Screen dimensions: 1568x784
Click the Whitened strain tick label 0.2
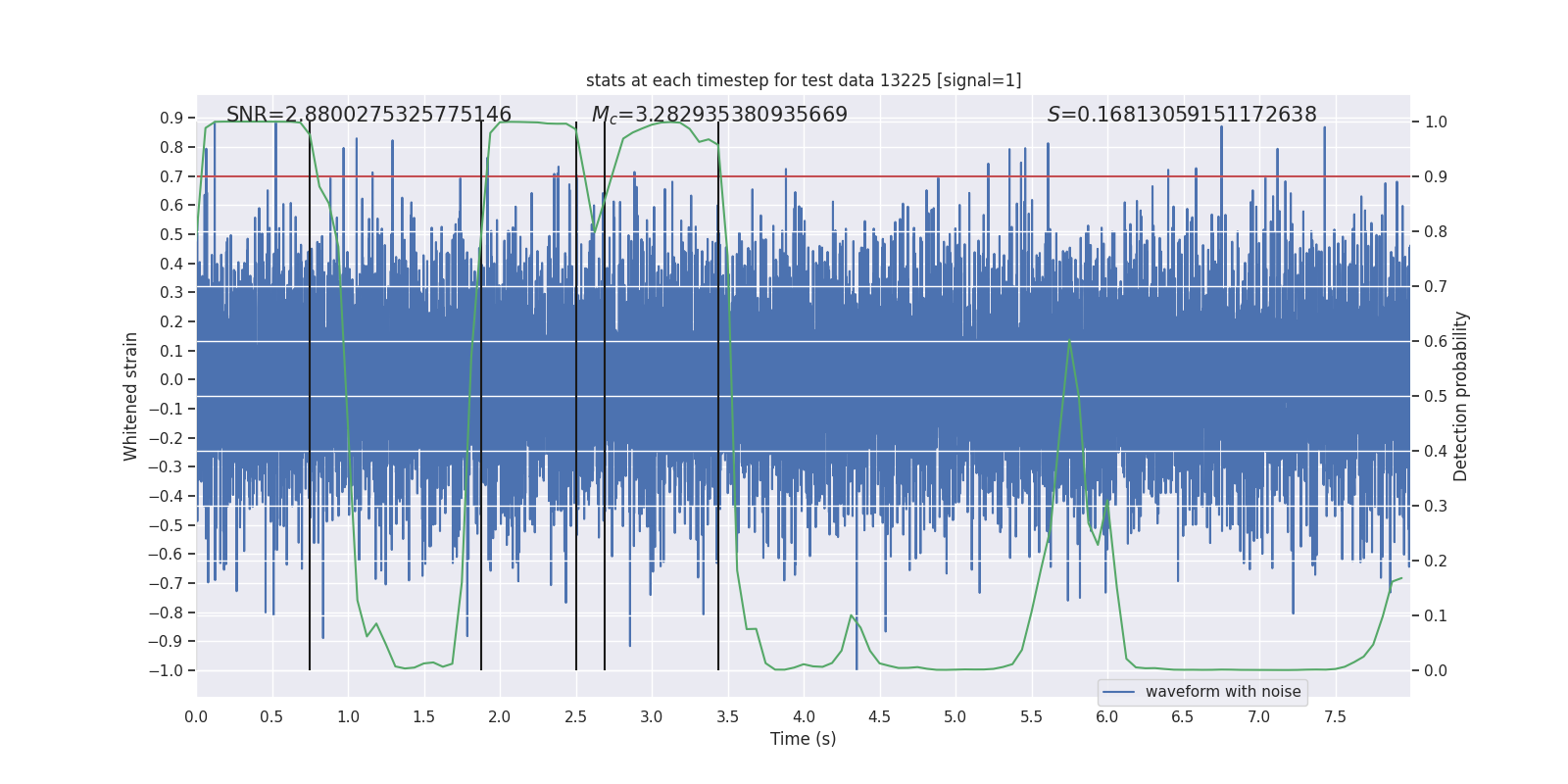pos(171,321)
